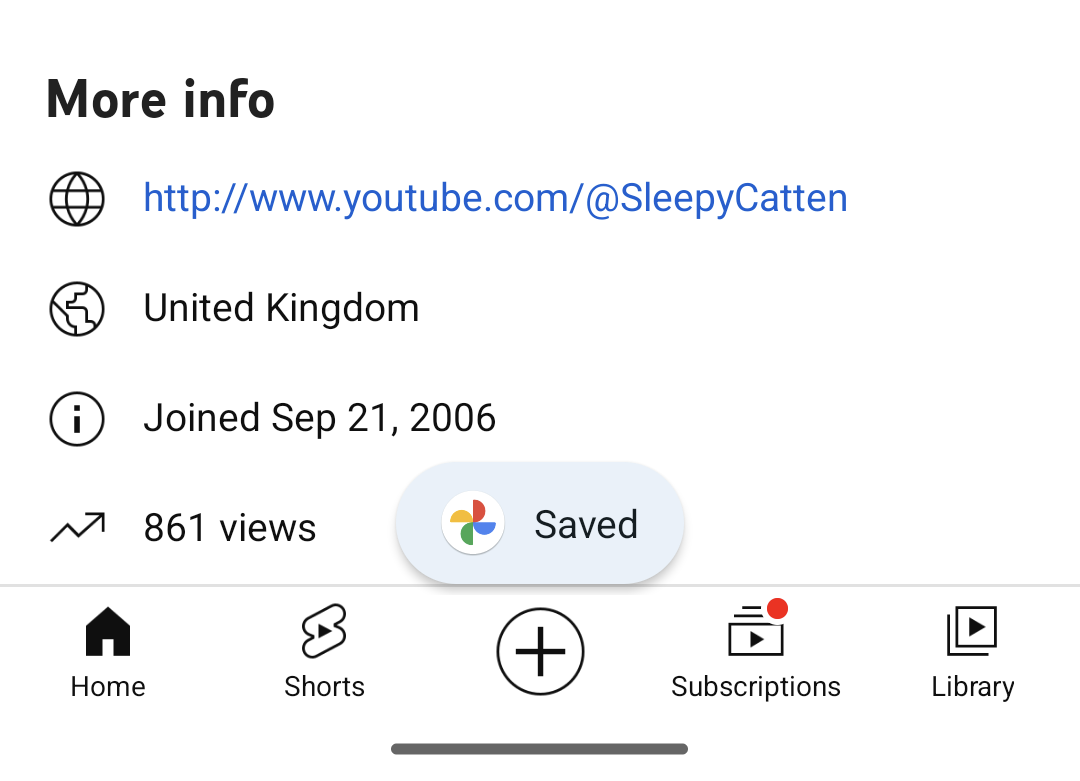Select the Home tab label
Screen dimensions: 1080x781
point(108,687)
